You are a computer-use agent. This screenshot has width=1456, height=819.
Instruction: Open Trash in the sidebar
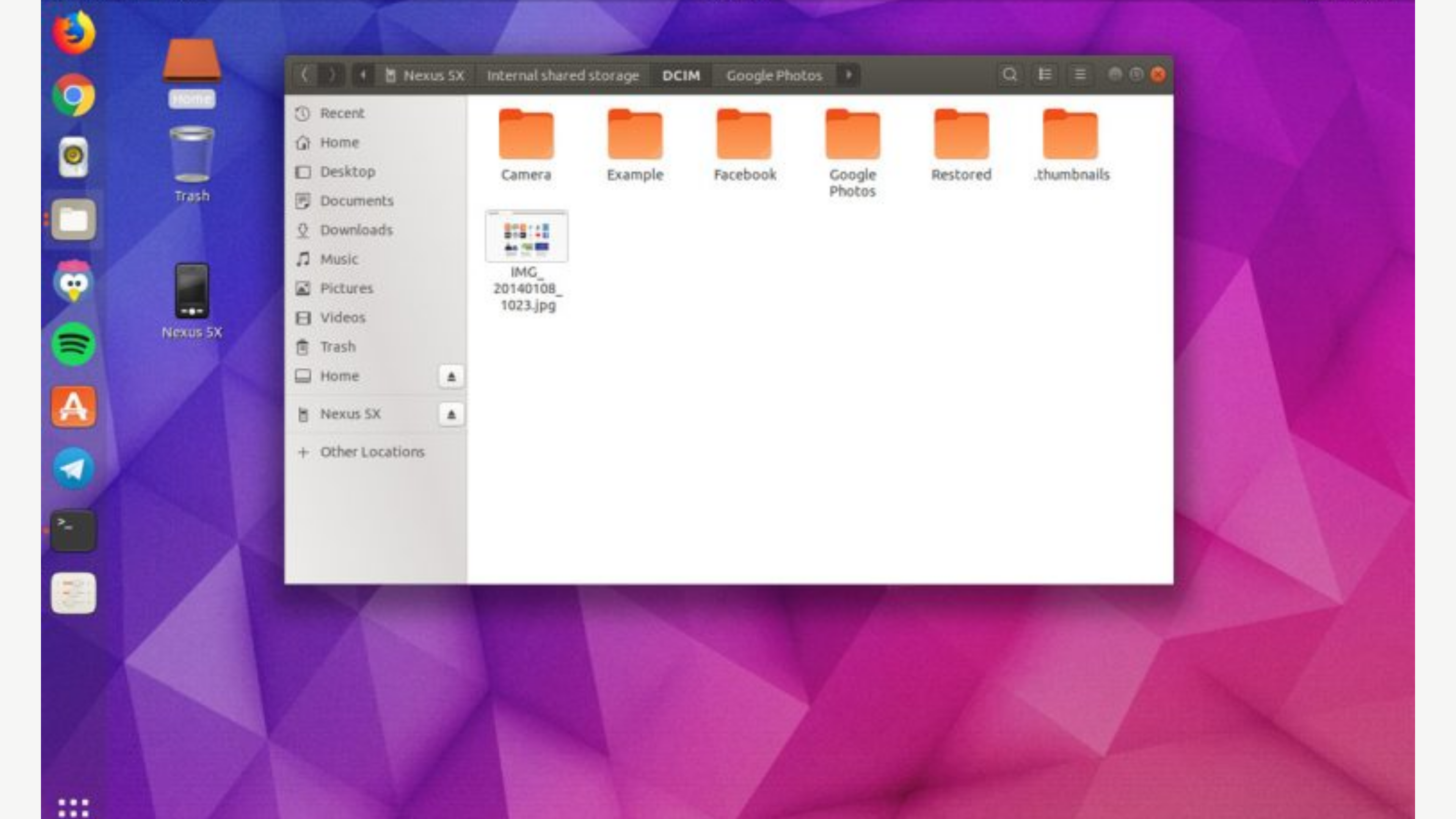coord(376,347)
